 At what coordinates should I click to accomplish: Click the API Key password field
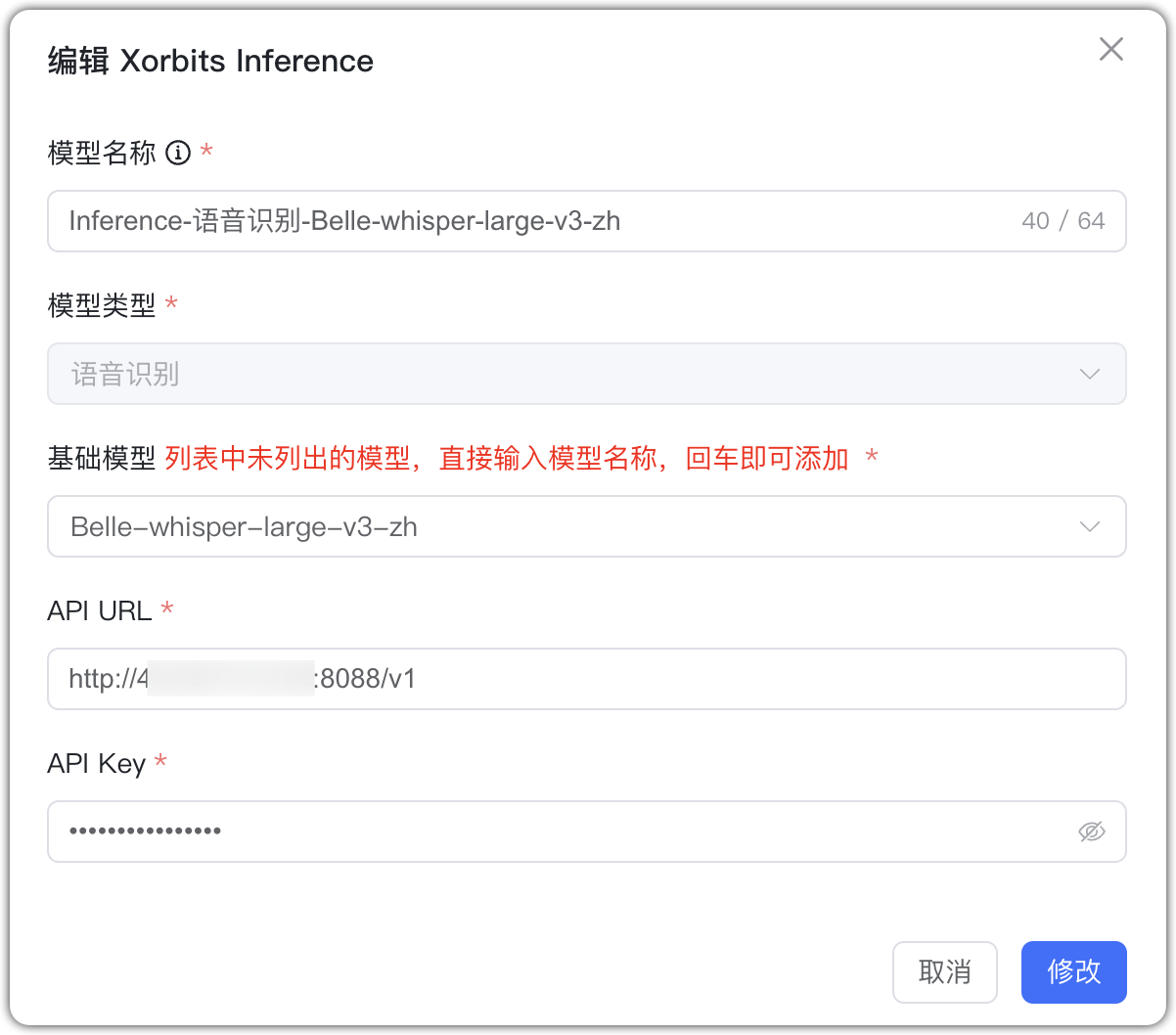(x=586, y=832)
